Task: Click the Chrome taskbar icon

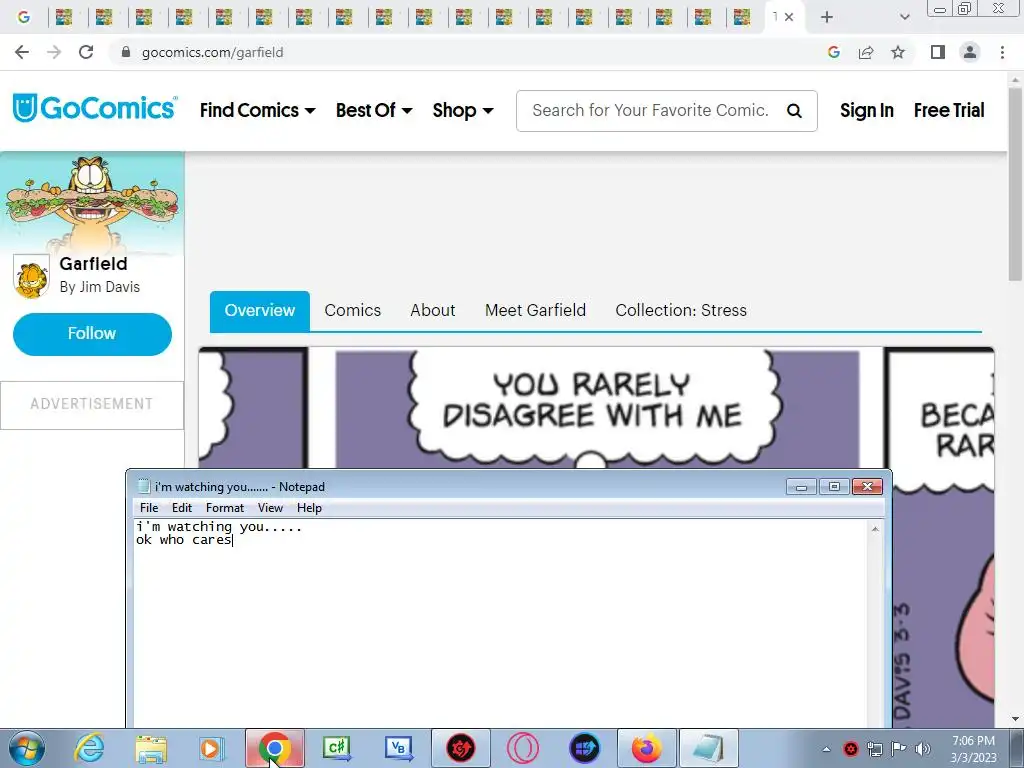Action: click(x=274, y=748)
